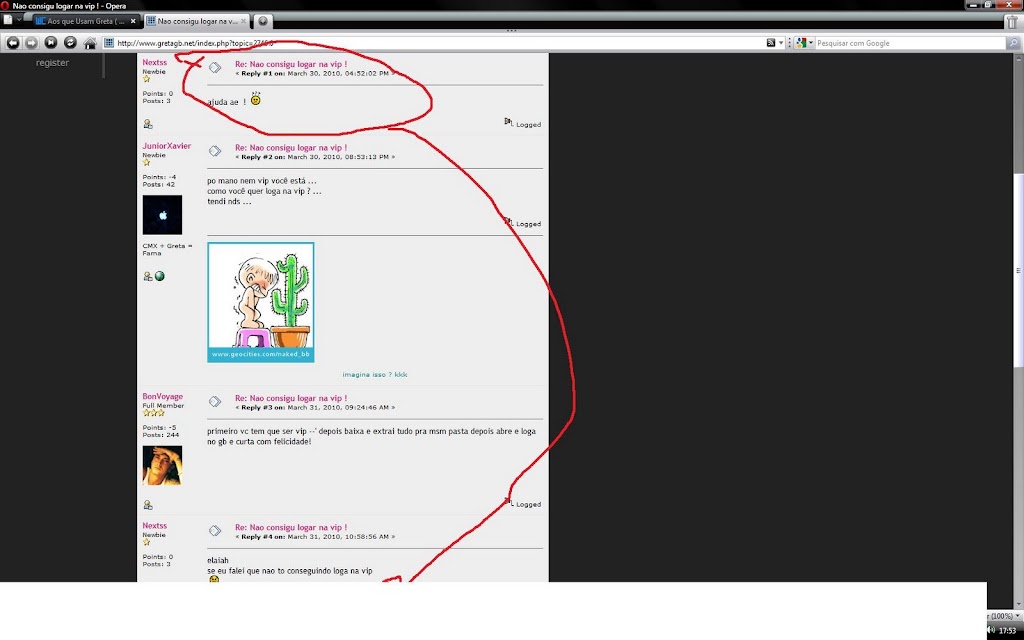Open the Google search engine selector dropdown
This screenshot has height=640, width=1024.
(x=804, y=43)
